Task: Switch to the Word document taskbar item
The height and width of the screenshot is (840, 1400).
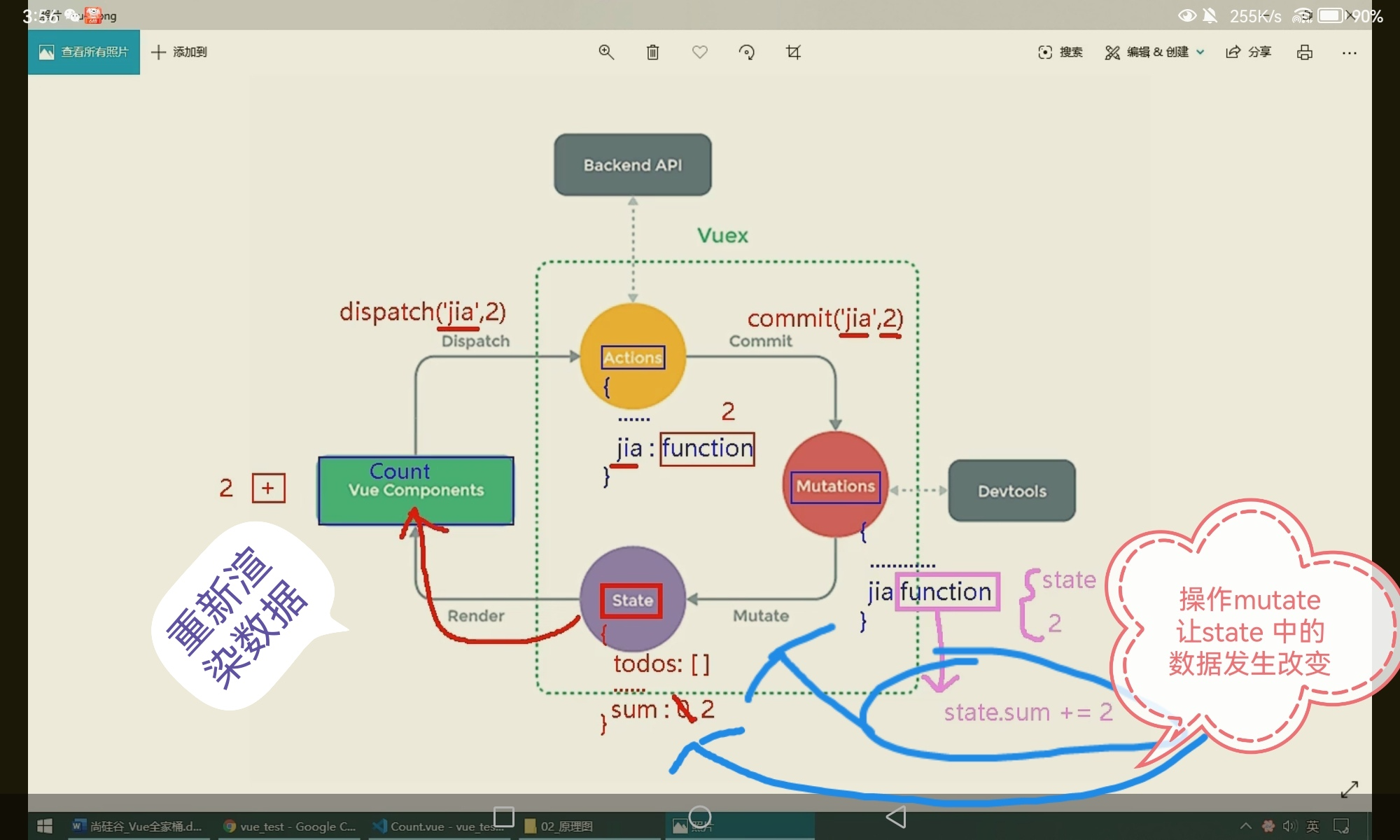Action: tap(136, 826)
